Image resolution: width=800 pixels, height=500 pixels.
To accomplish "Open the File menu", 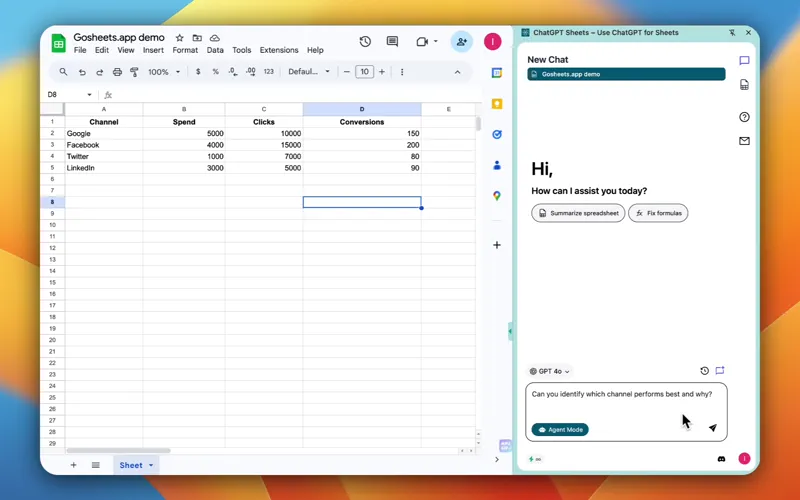I will [x=80, y=50].
